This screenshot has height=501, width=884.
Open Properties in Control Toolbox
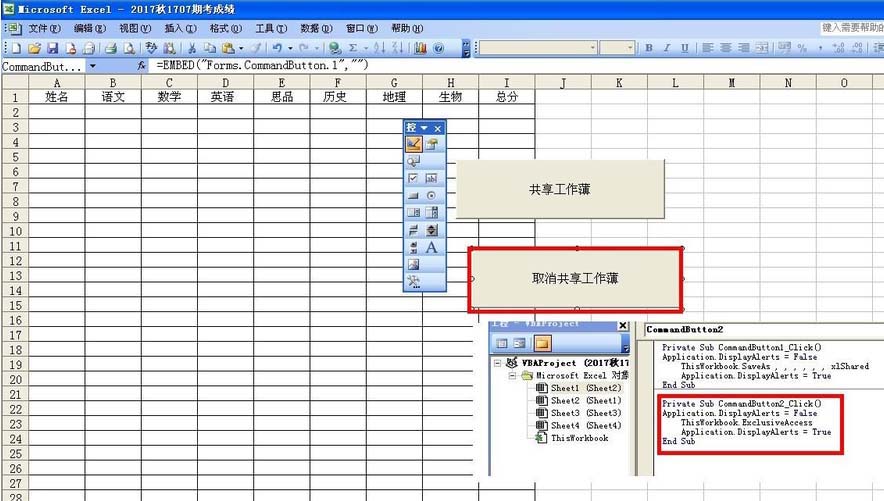point(431,144)
